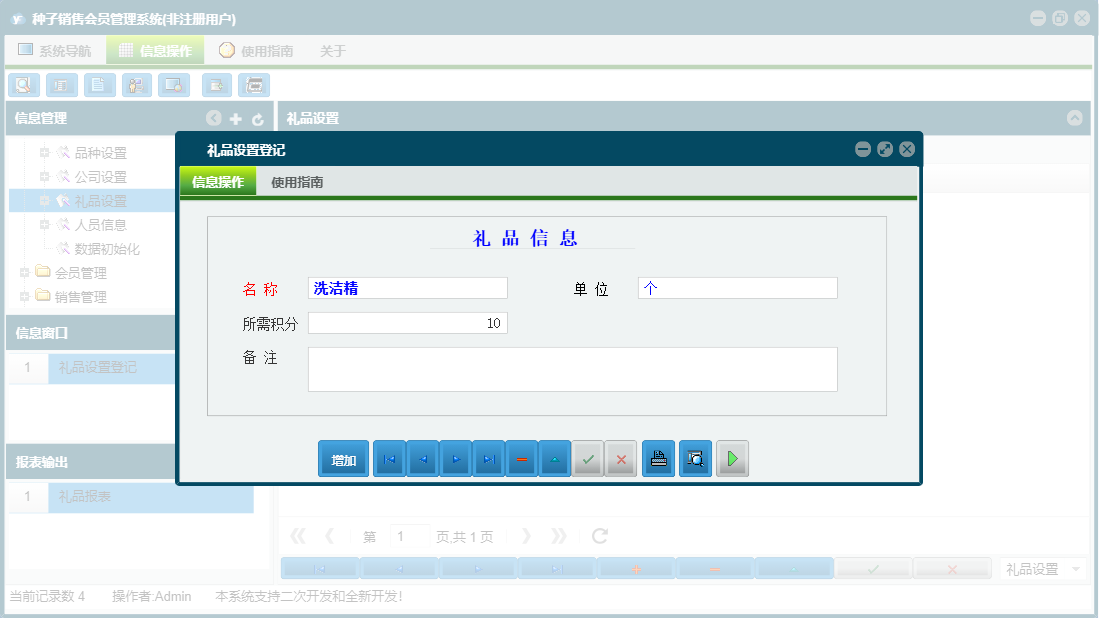Select 礼品设置登记 in 信息窗口 list

[111, 367]
